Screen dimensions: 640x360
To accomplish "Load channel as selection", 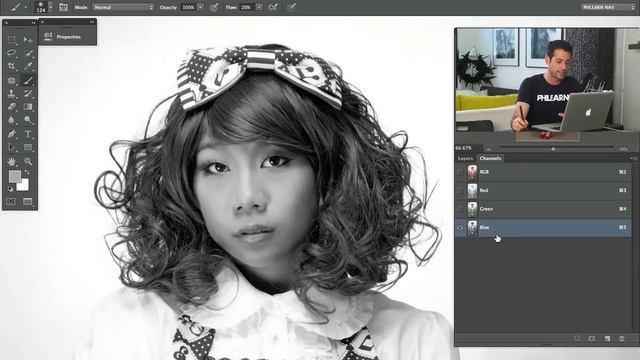I will point(577,338).
